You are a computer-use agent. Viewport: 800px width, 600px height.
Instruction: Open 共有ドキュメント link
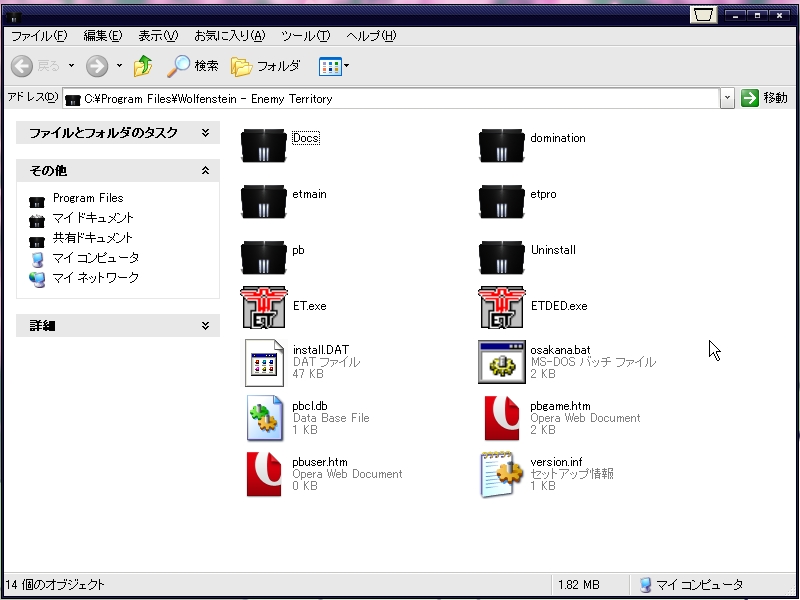(x=93, y=238)
